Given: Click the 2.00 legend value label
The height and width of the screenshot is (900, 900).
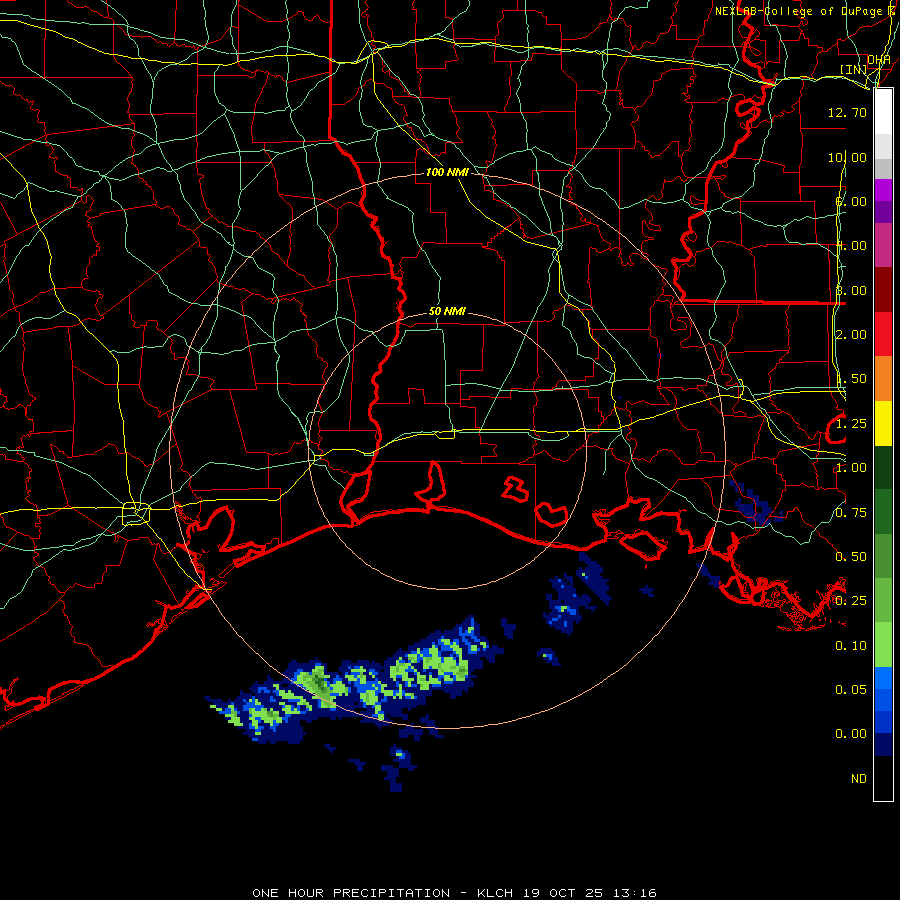Looking at the screenshot, I should point(851,334).
